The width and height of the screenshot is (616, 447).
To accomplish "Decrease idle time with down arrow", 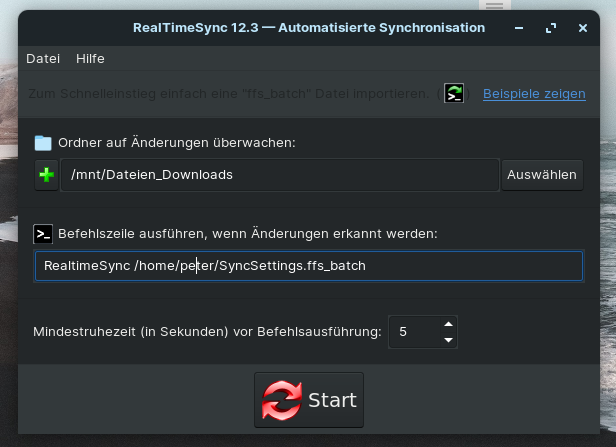I will [448, 340].
